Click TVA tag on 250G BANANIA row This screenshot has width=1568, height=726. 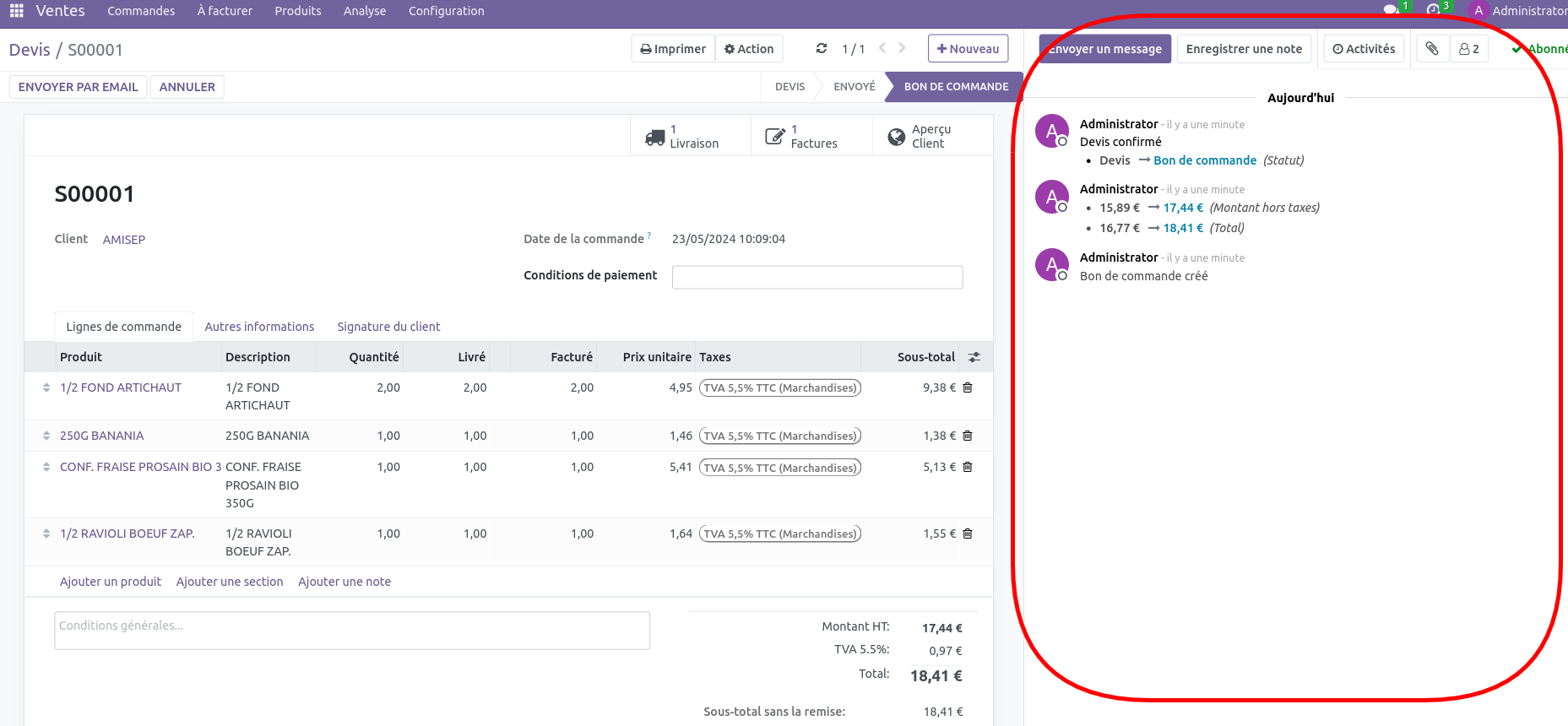(780, 436)
